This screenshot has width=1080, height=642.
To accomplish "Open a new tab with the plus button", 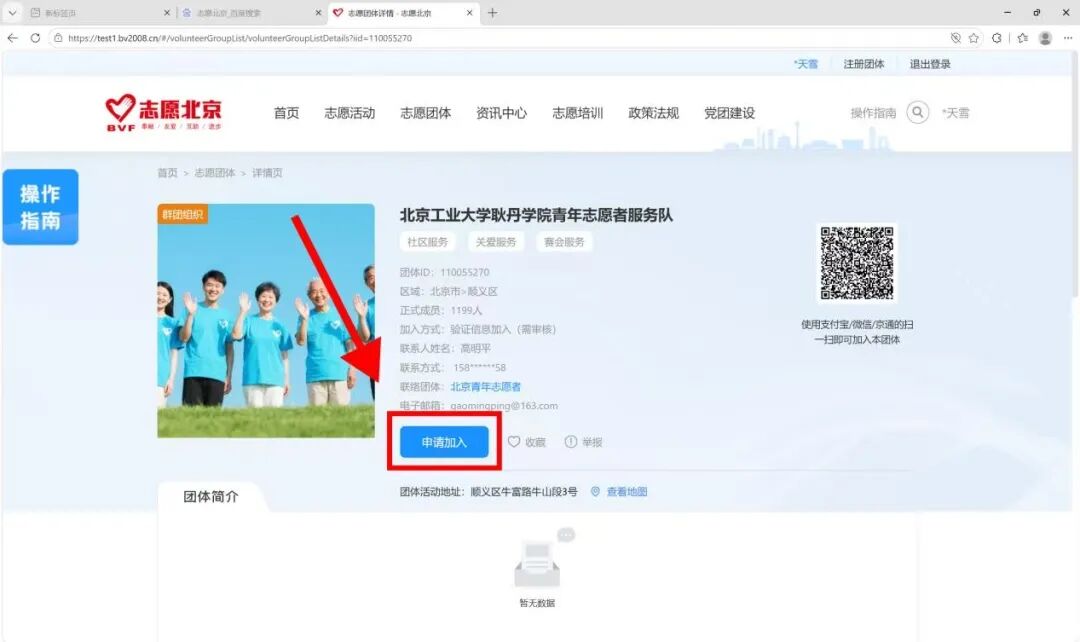I will tap(492, 12).
